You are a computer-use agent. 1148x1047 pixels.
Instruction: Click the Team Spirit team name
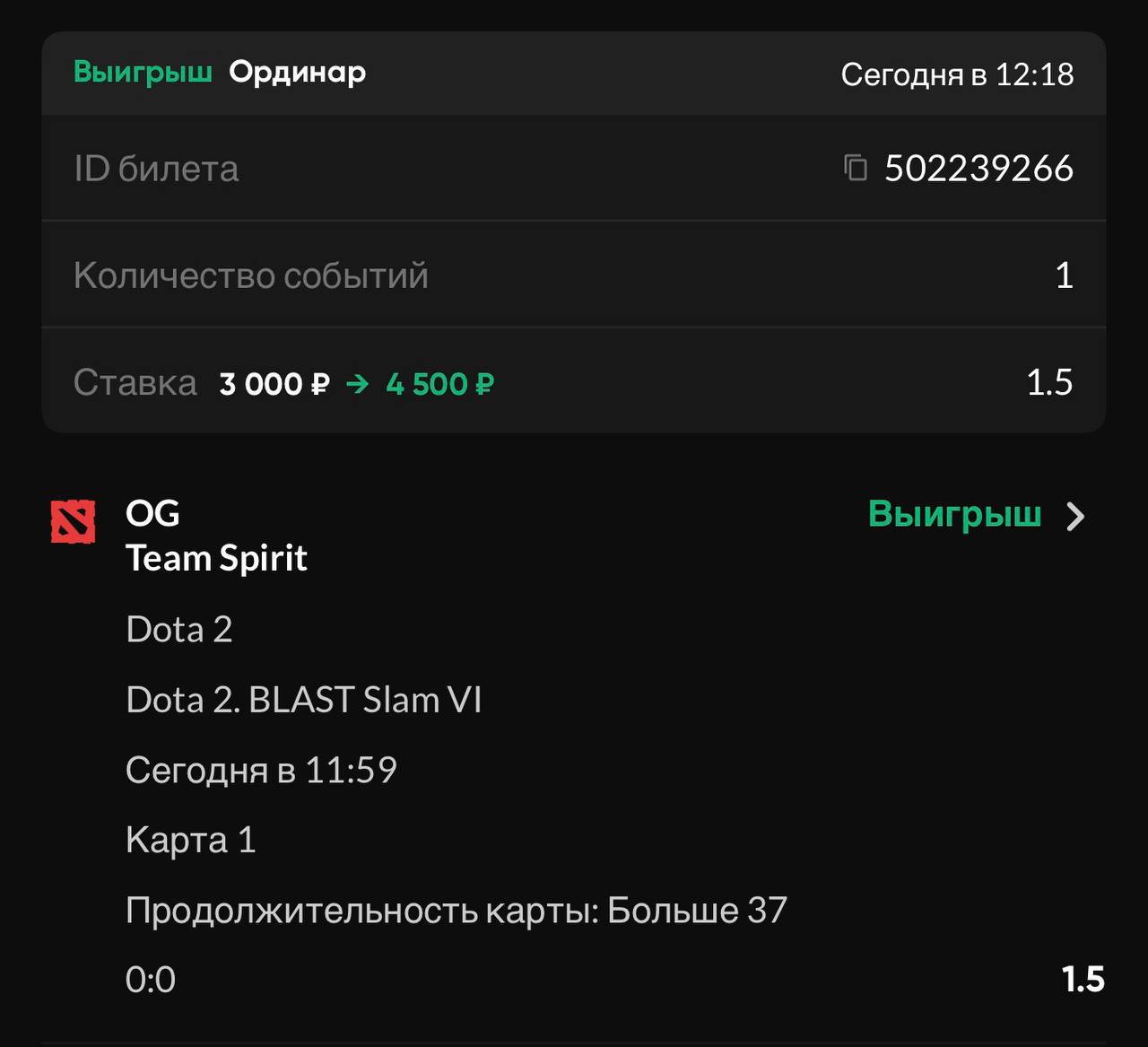coord(216,558)
